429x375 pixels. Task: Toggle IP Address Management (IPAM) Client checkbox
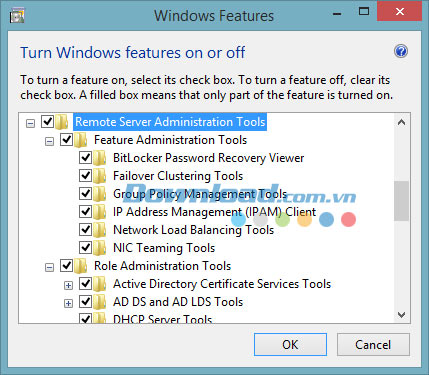pyautogui.click(x=85, y=211)
